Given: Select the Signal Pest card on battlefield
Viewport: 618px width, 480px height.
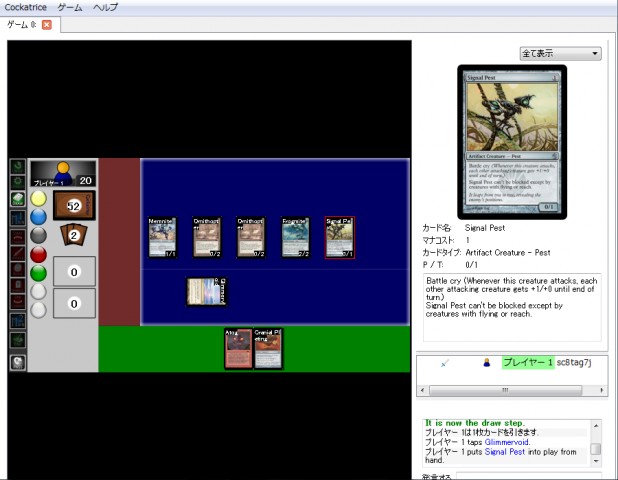Looking at the screenshot, I should (x=340, y=238).
